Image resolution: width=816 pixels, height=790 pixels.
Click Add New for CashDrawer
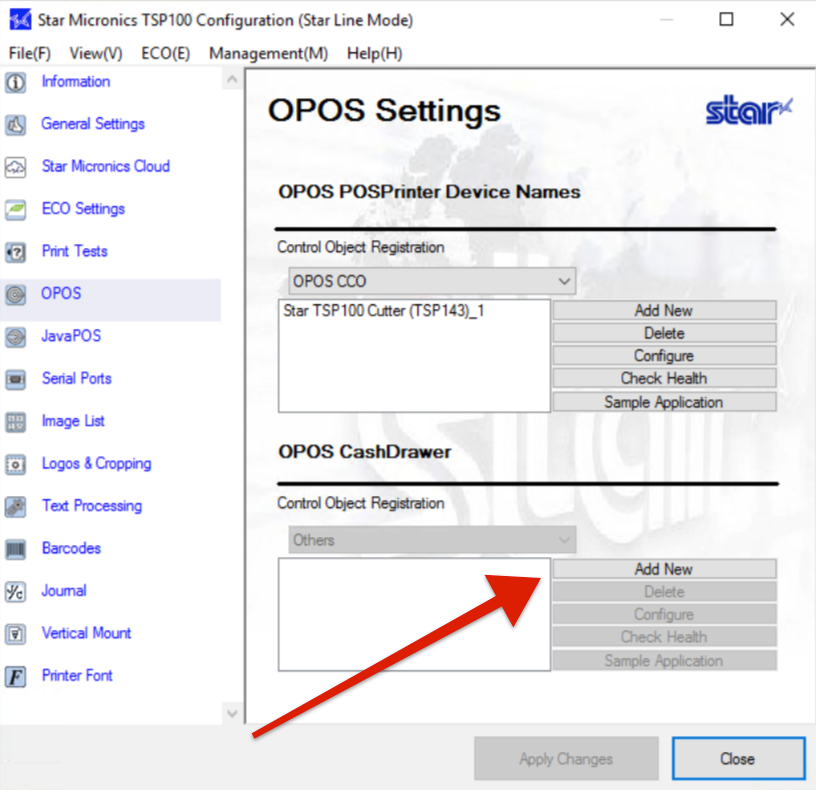click(664, 569)
